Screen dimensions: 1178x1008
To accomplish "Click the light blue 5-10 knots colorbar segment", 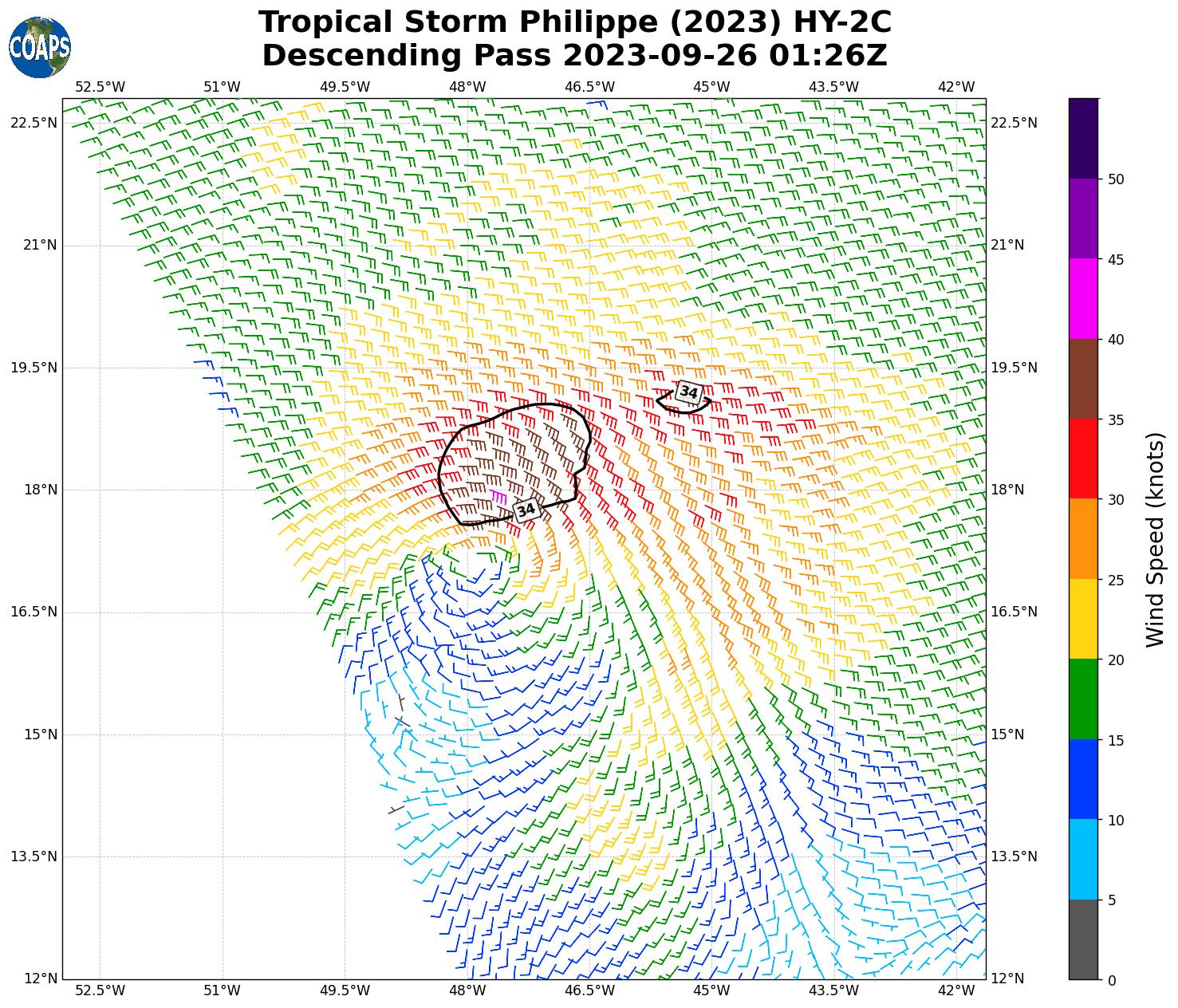I will [x=1083, y=860].
